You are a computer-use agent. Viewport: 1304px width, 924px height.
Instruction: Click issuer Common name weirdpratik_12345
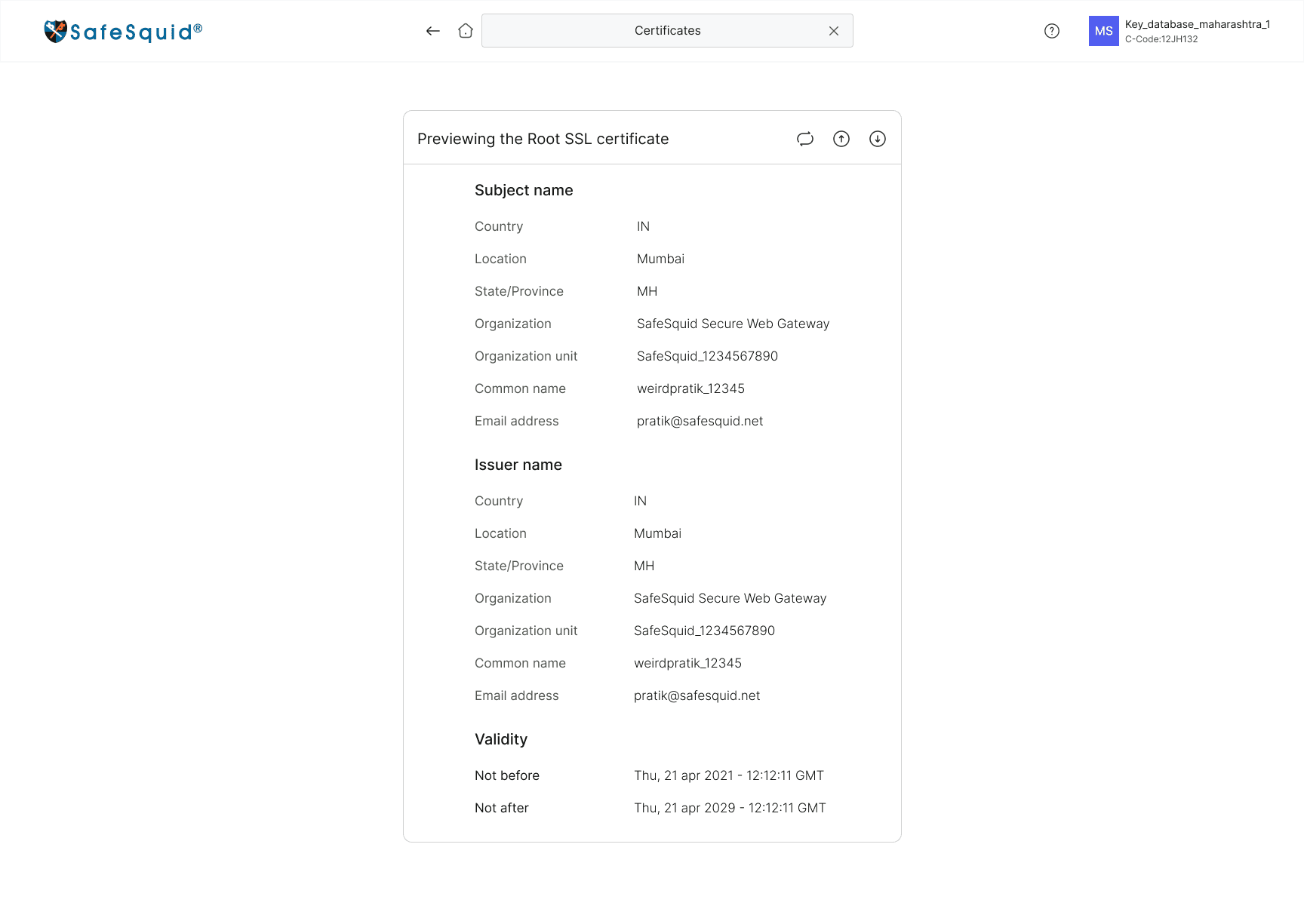pyautogui.click(x=687, y=663)
